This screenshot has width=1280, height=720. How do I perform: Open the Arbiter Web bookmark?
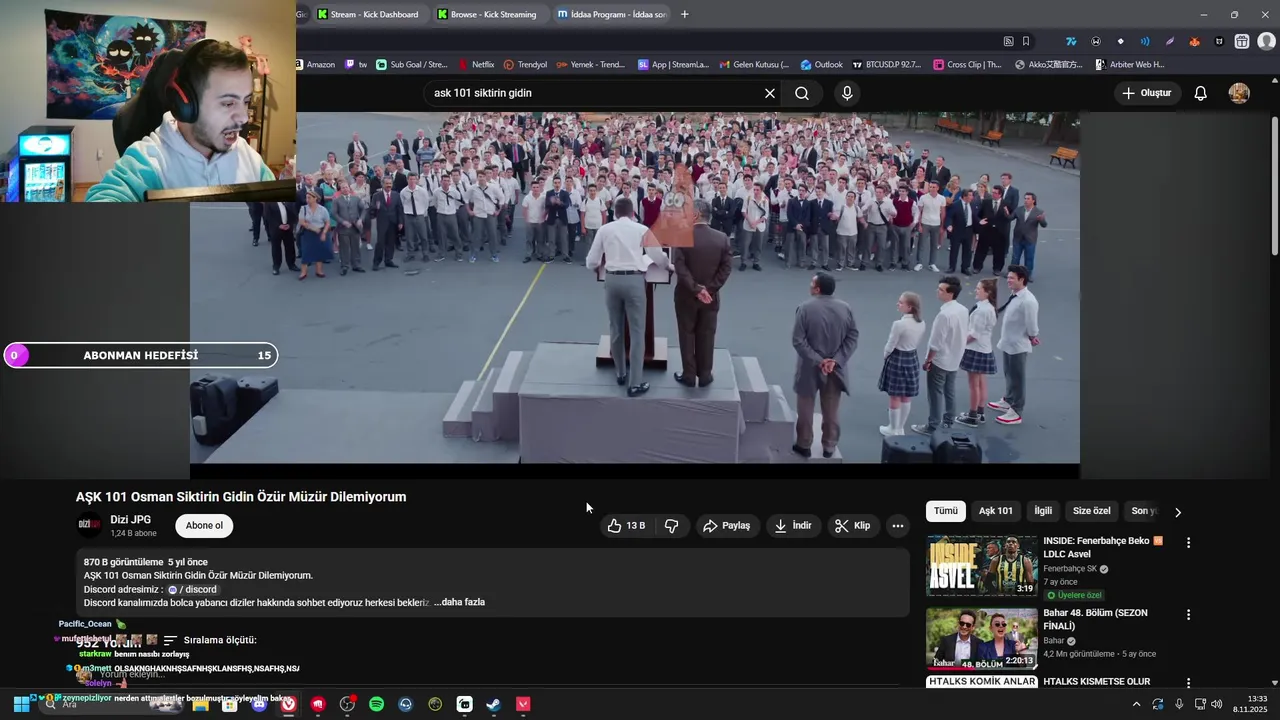point(1130,64)
